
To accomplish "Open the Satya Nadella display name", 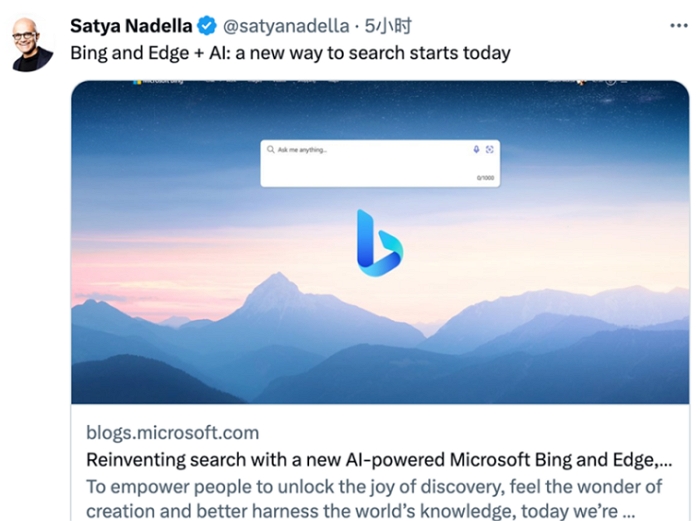I will 131,24.
